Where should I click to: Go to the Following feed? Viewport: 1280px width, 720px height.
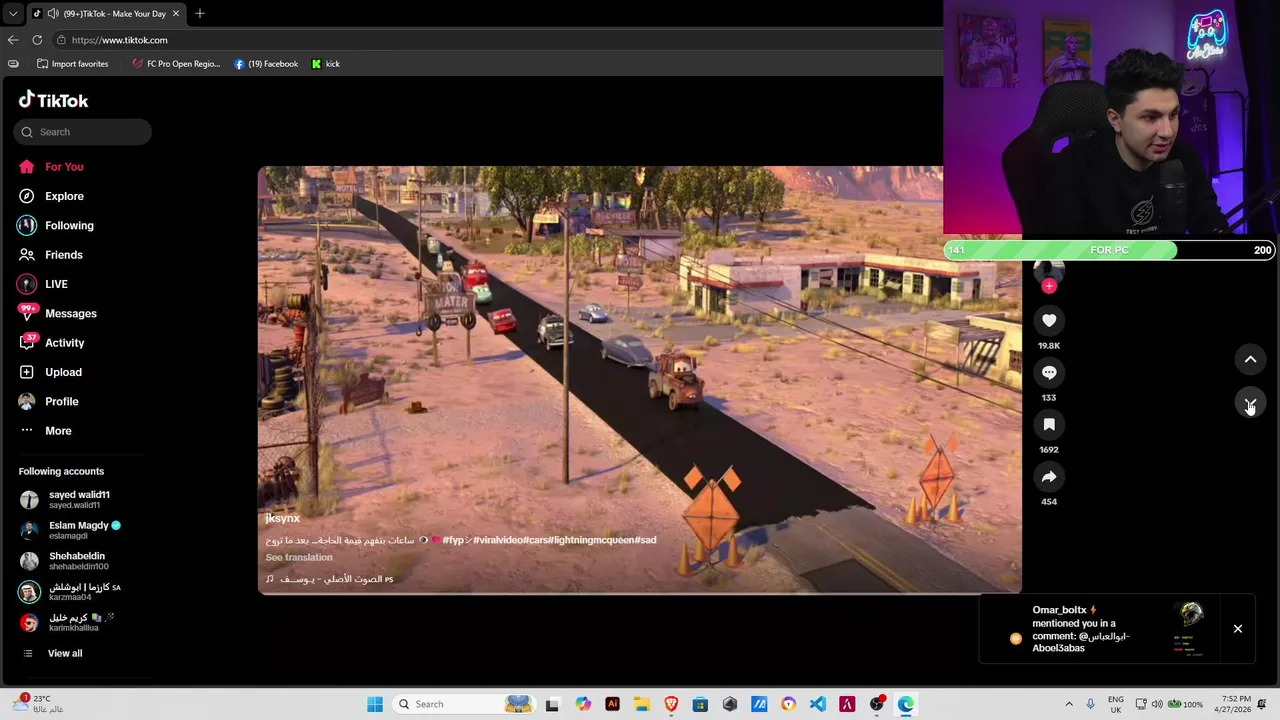[55, 225]
